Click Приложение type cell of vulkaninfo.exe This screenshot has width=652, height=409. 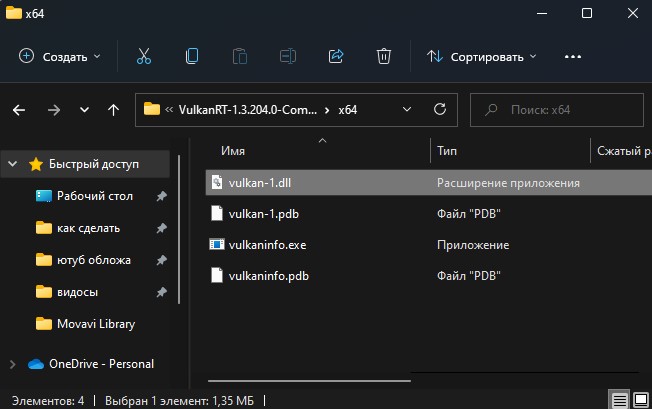click(x=473, y=245)
